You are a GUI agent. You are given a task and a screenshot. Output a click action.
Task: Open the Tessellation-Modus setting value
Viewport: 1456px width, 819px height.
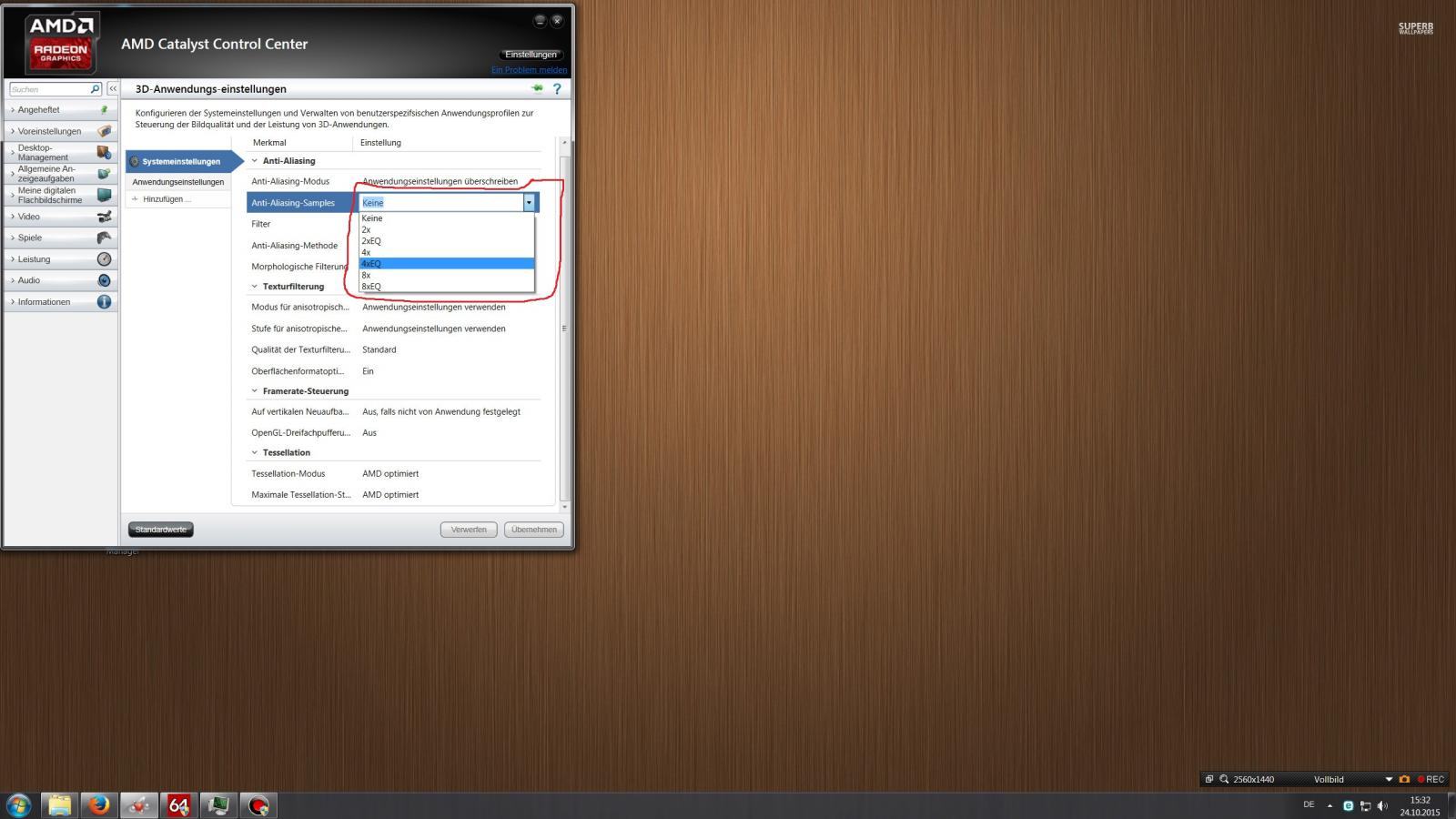[x=390, y=473]
